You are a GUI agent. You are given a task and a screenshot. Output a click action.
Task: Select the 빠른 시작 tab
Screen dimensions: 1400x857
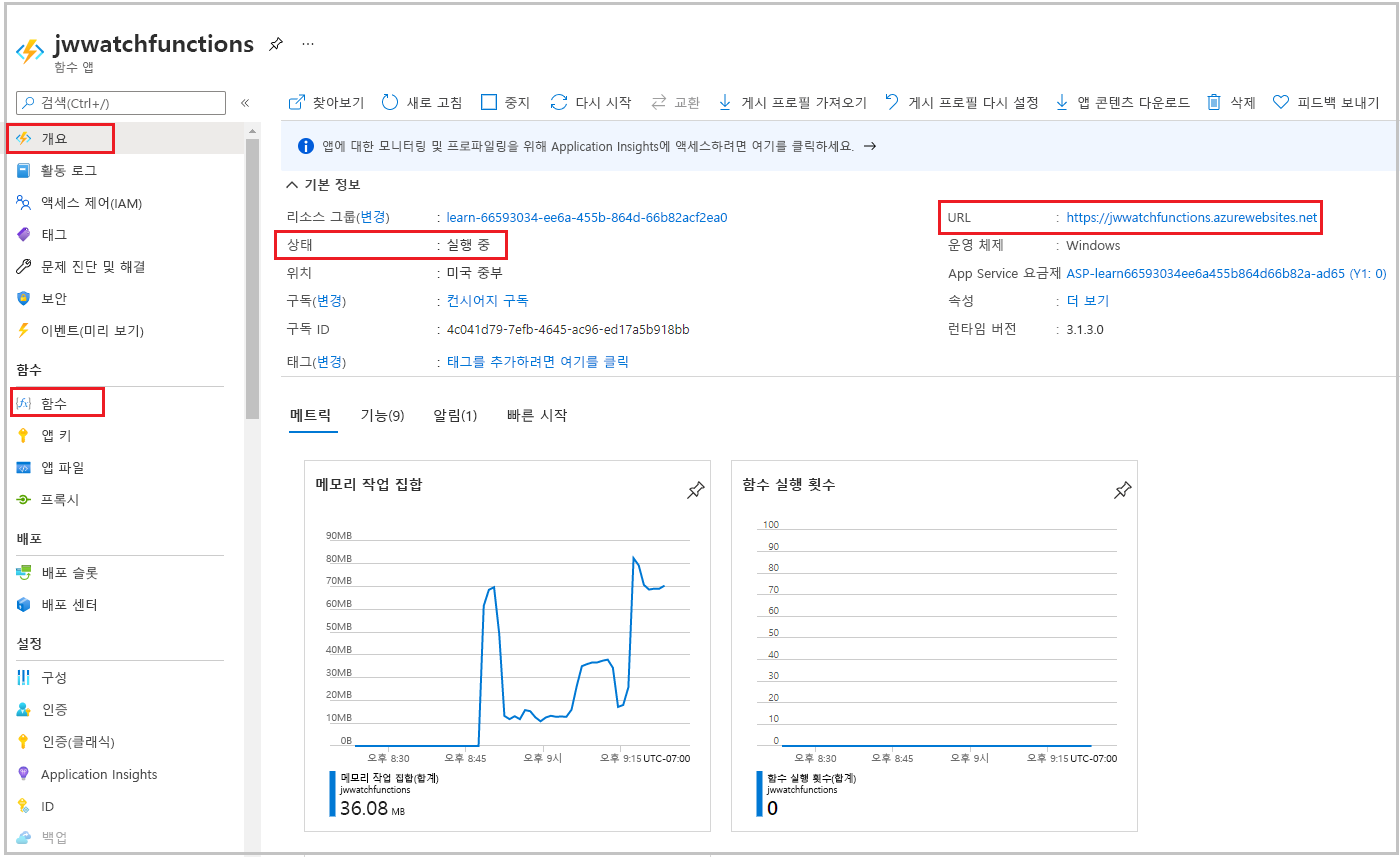[x=537, y=415]
